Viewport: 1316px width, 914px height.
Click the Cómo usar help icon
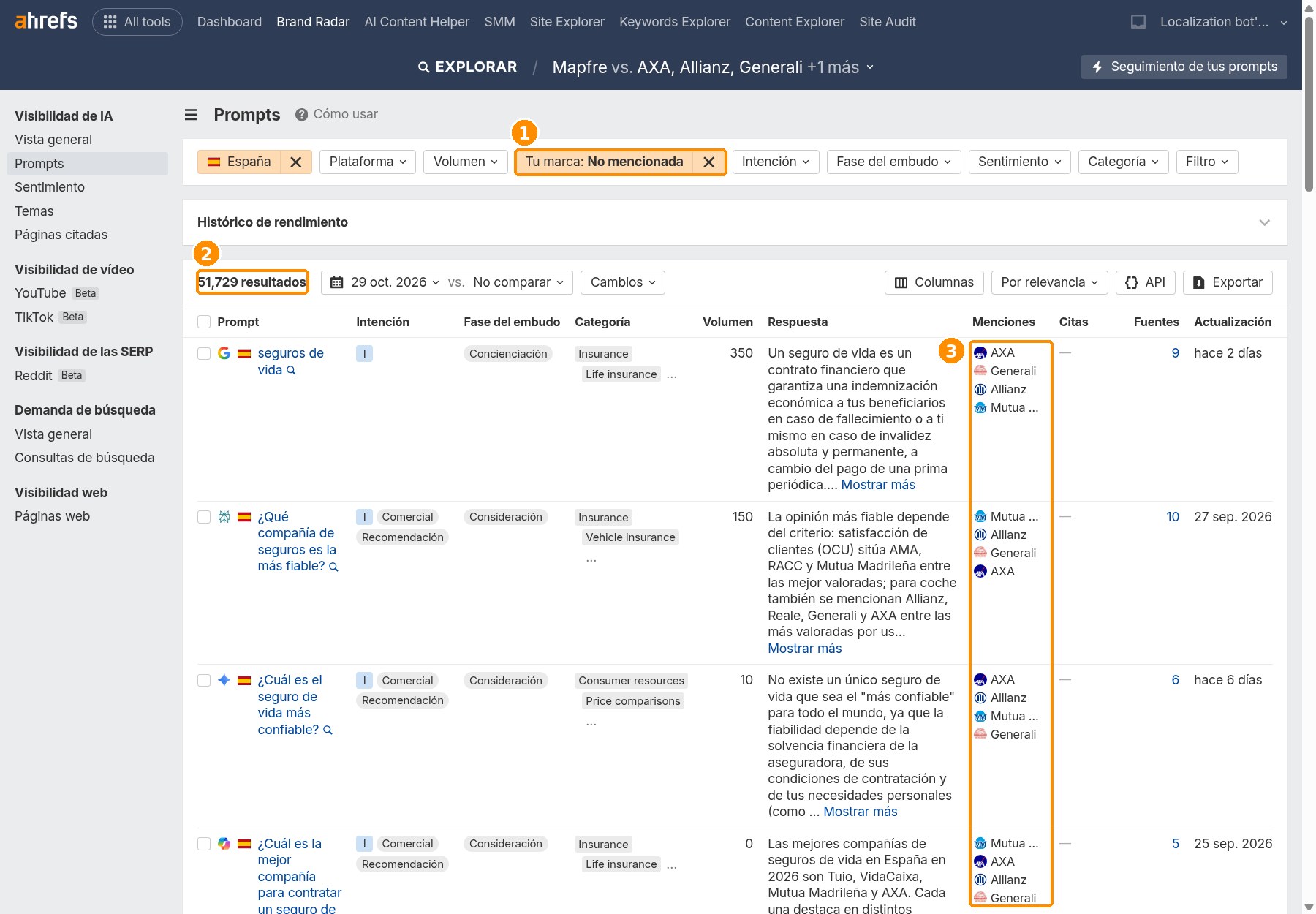(301, 115)
